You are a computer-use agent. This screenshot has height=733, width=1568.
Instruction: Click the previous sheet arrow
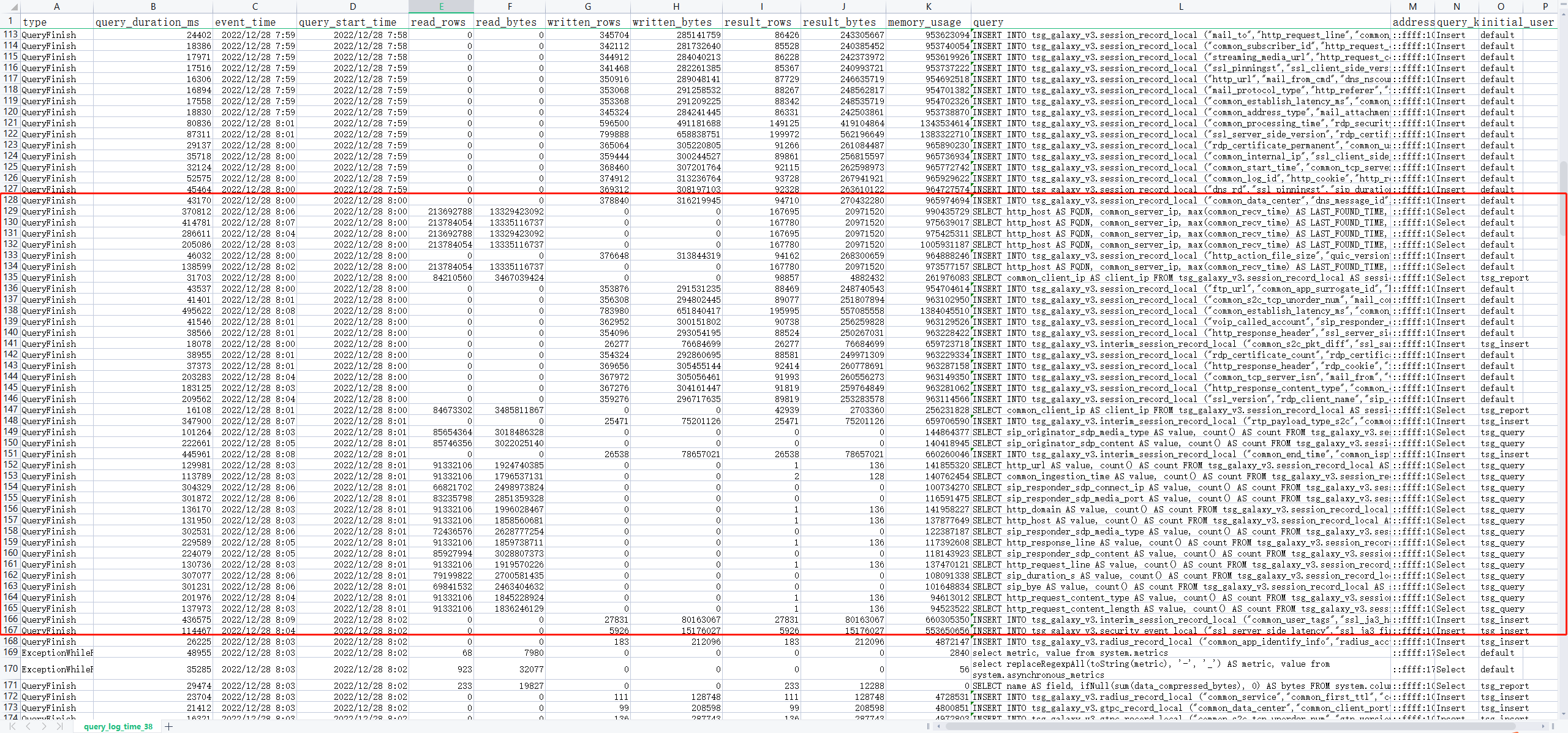coord(28,726)
